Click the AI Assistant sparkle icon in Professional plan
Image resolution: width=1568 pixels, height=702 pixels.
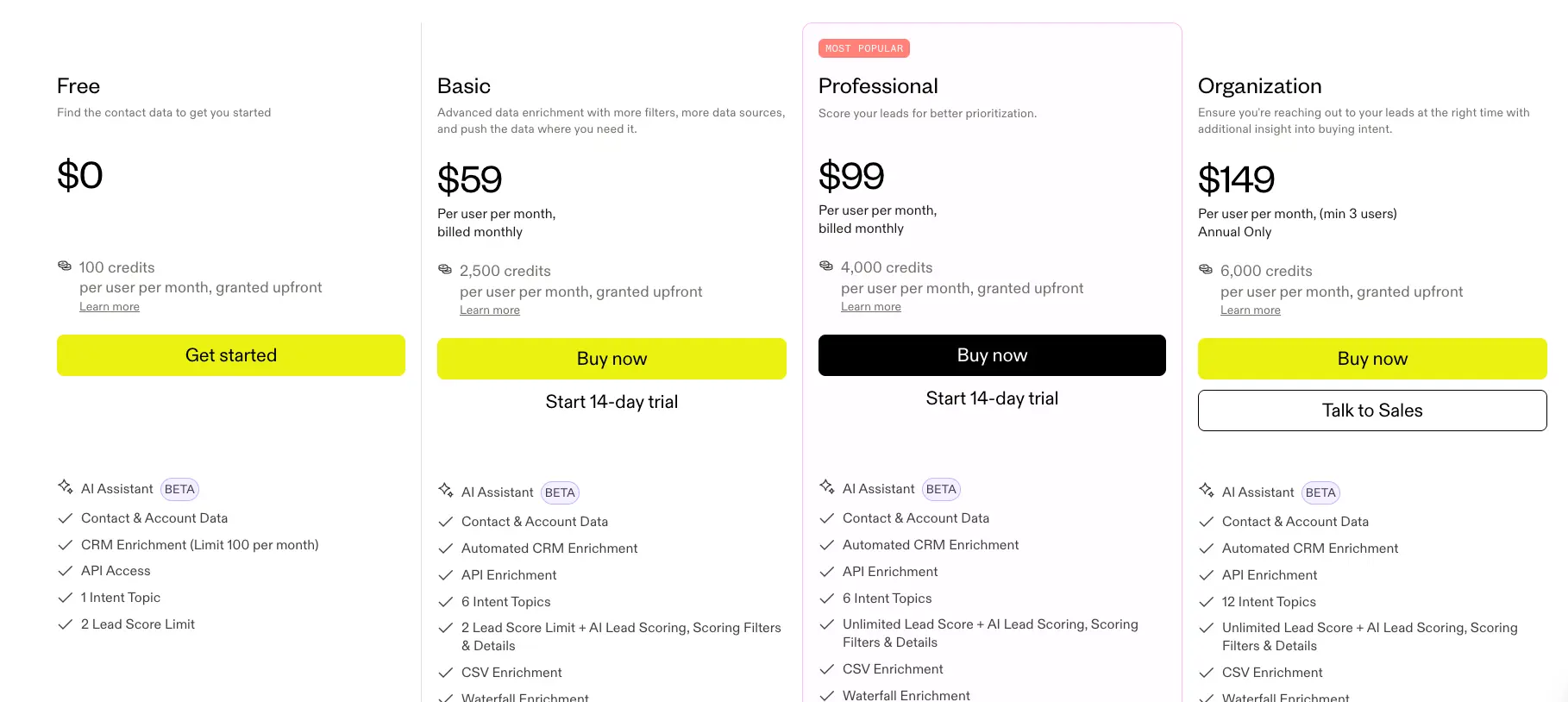point(827,487)
